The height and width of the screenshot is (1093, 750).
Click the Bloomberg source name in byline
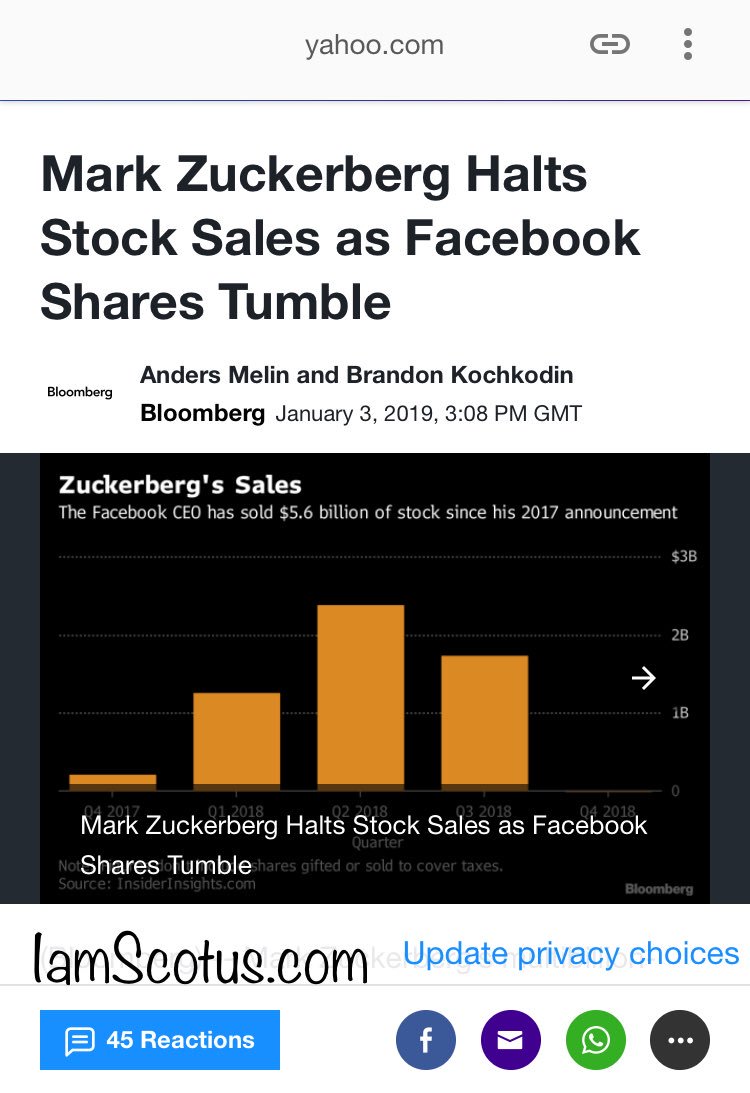203,413
